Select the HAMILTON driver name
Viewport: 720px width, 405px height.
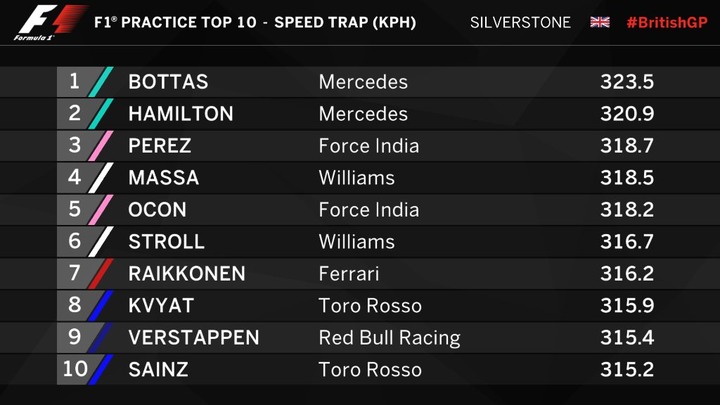(181, 113)
